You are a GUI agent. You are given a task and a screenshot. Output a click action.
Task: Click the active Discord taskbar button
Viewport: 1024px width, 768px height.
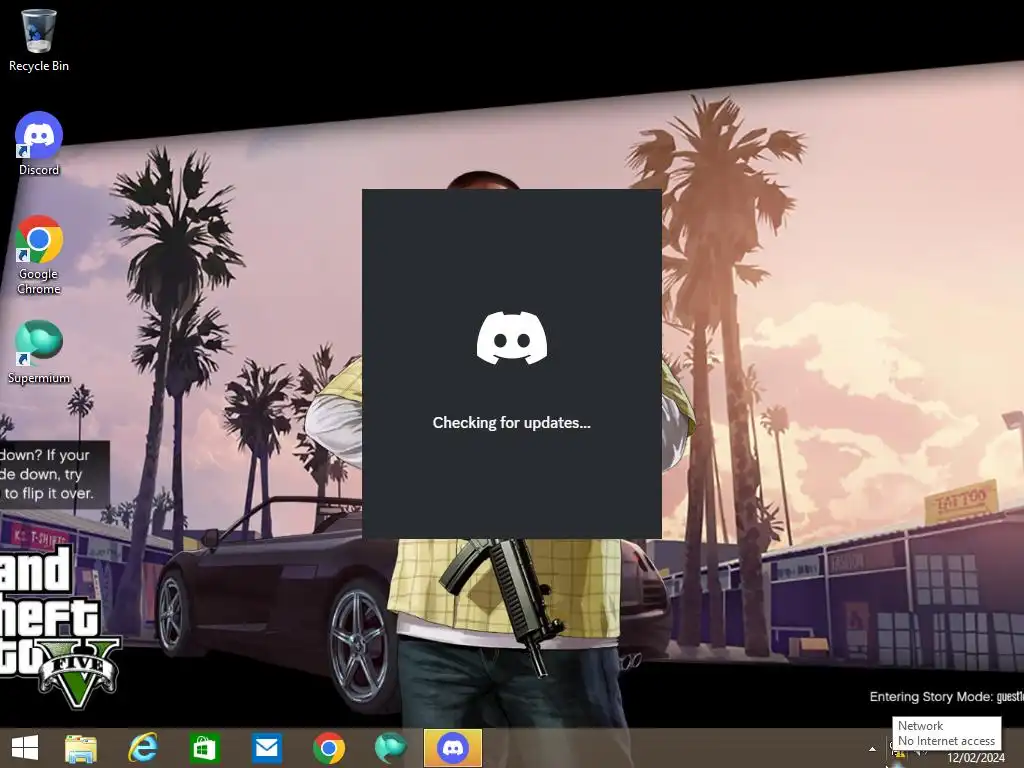[x=453, y=748]
